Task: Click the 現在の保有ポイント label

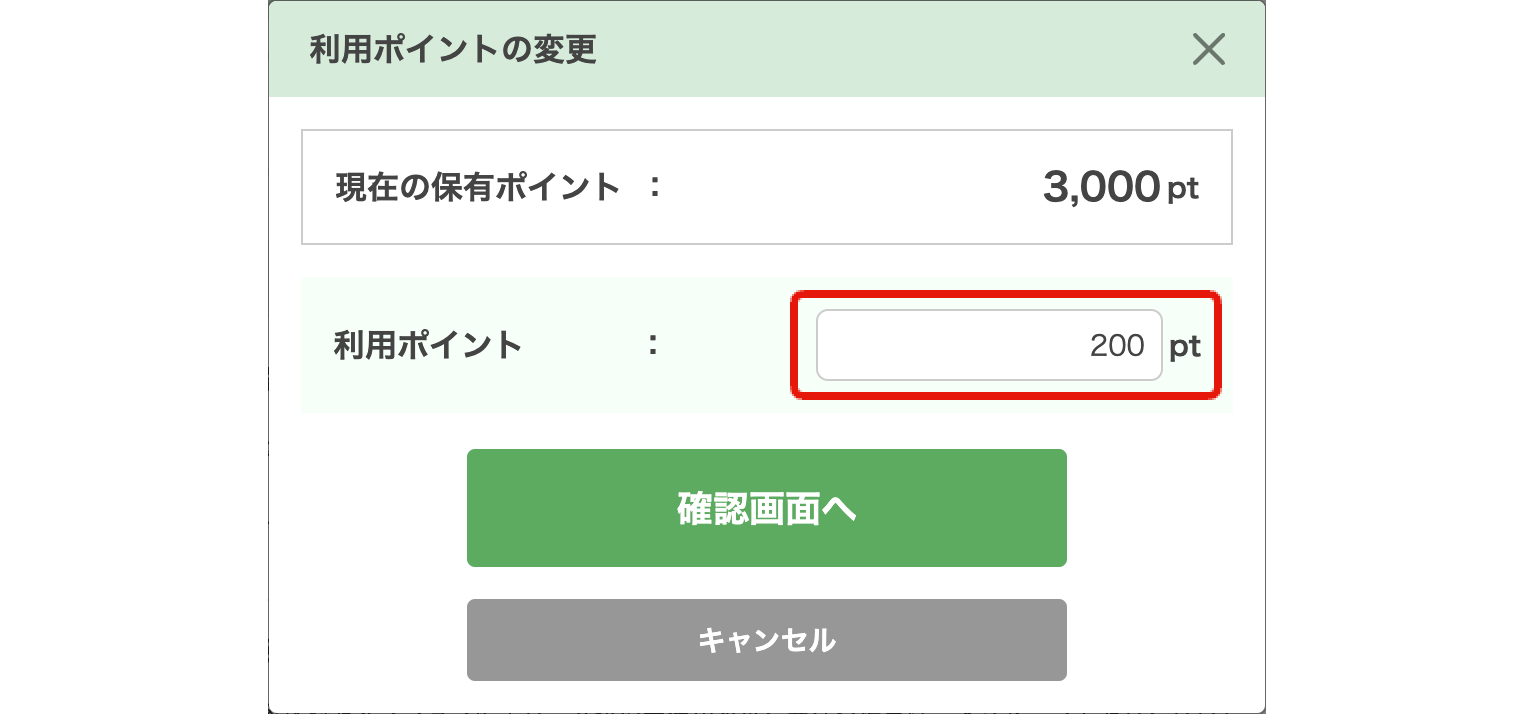Action: [x=478, y=187]
